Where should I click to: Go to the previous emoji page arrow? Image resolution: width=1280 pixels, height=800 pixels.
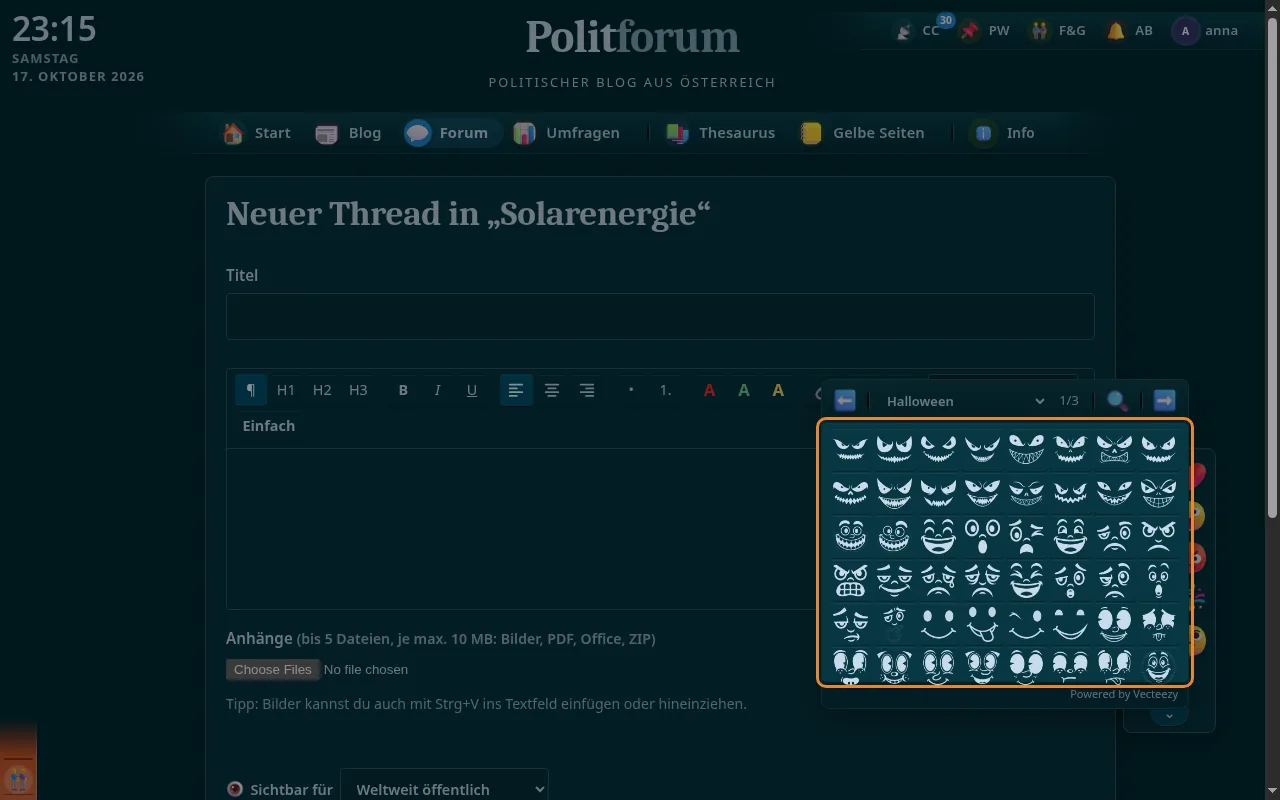[x=845, y=401]
